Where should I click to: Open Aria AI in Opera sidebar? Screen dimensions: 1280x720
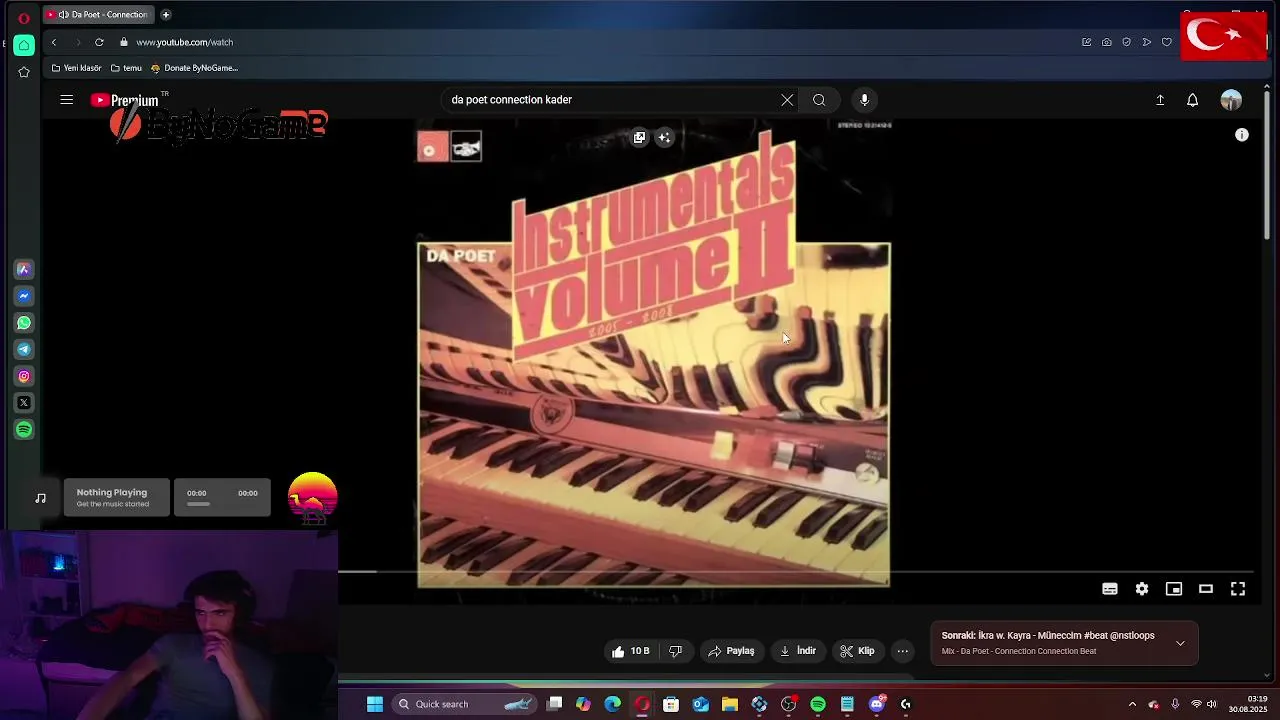coord(24,269)
